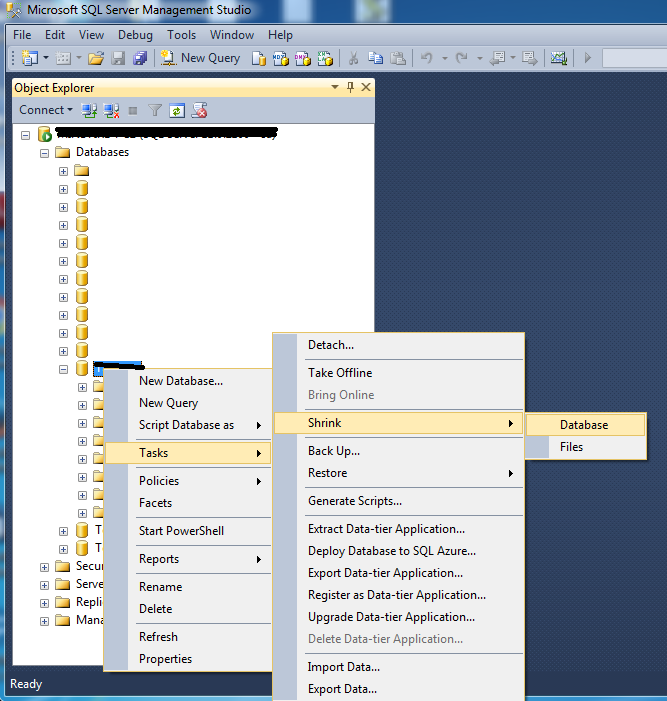Select Back Up... from Tasks submenu
Image resolution: width=667 pixels, height=701 pixels.
pyautogui.click(x=398, y=451)
